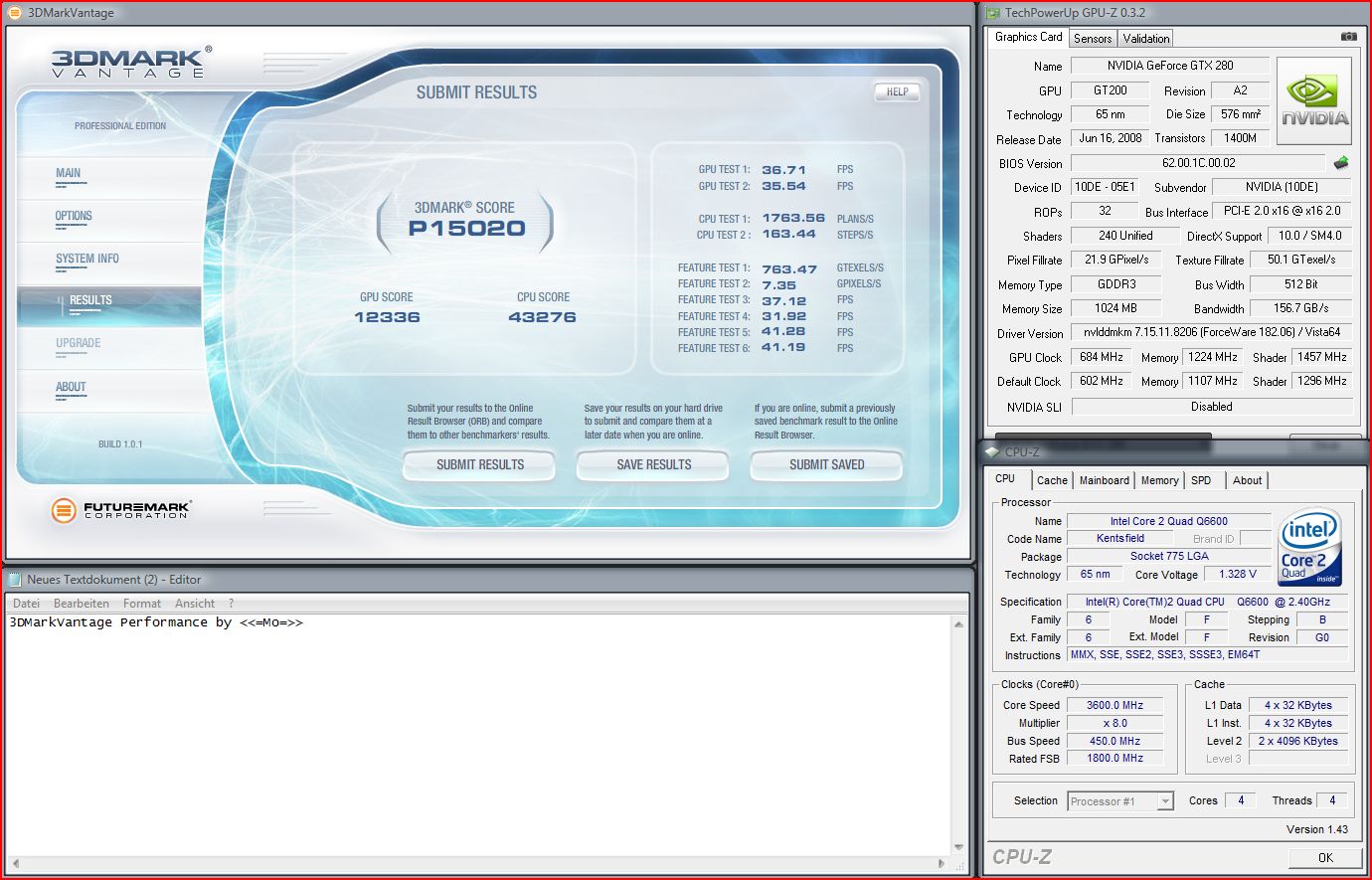1372x880 pixels.
Task: Select the Graphics Card tab in GPU-Z
Action: (1028, 37)
